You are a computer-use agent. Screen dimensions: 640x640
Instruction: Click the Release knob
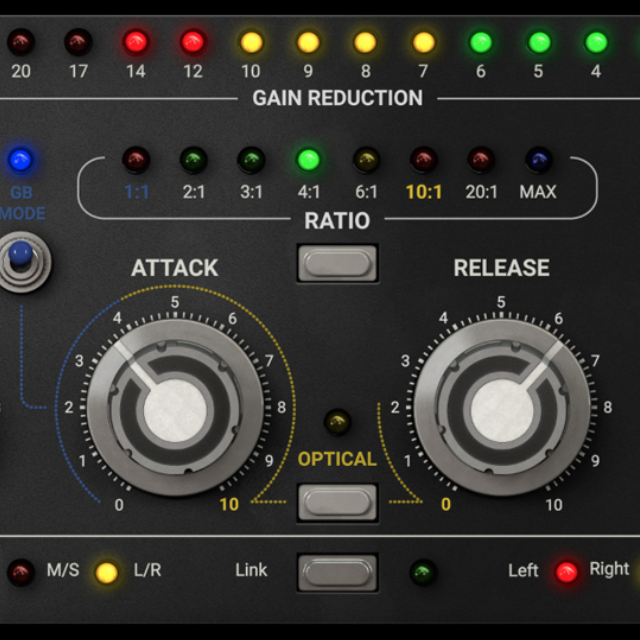tap(501, 407)
